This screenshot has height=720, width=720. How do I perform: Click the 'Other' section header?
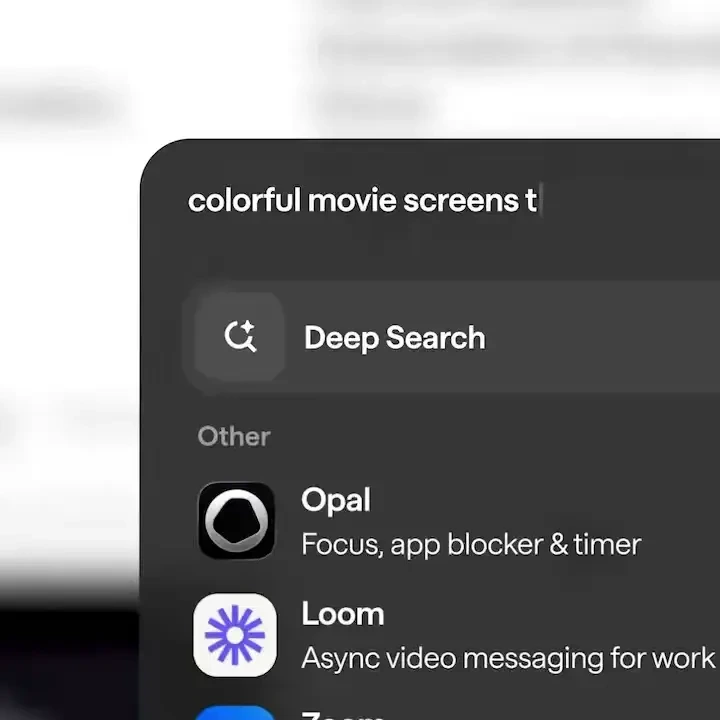point(234,436)
